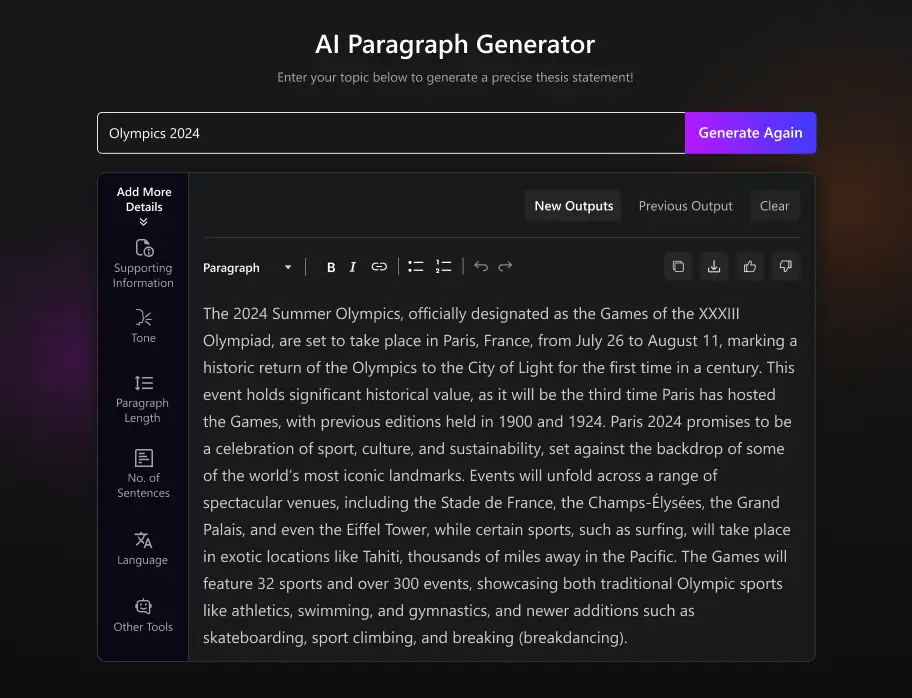
Task: Switch to the Previous Output tab
Action: click(x=685, y=206)
